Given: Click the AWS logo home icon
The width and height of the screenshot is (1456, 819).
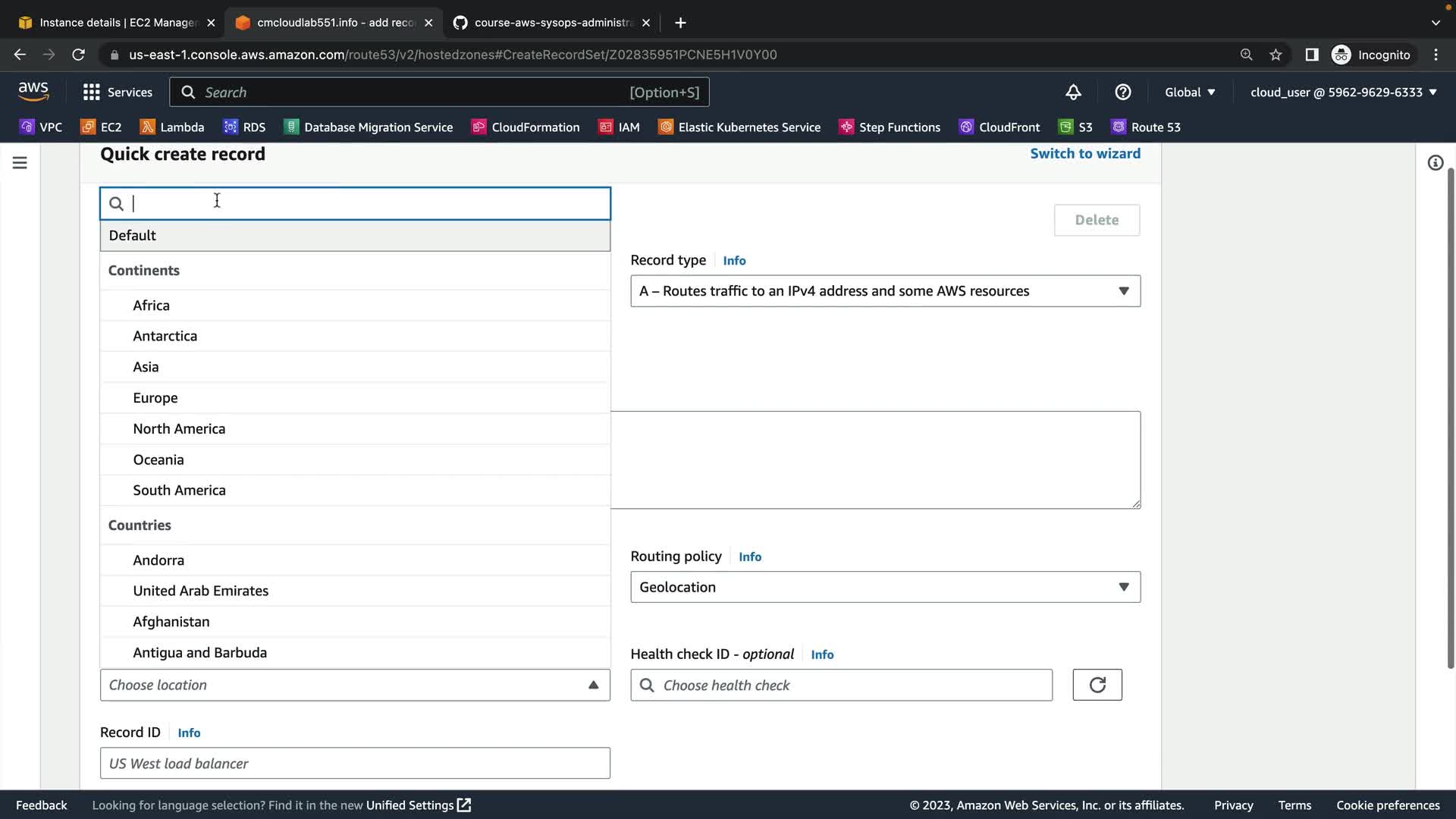Looking at the screenshot, I should click(x=33, y=92).
